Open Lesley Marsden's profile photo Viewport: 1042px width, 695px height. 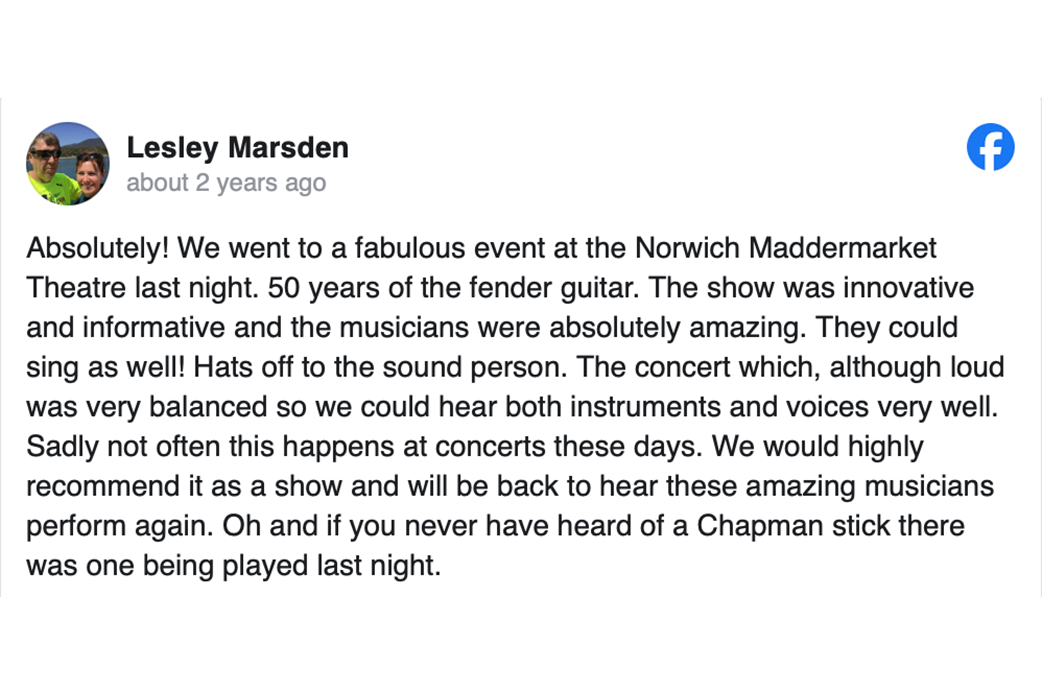pyautogui.click(x=68, y=163)
